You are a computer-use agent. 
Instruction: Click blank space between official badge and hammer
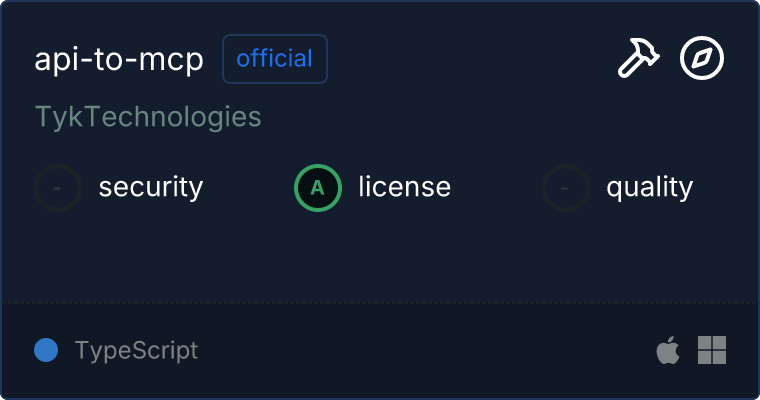pyautogui.click(x=470, y=59)
